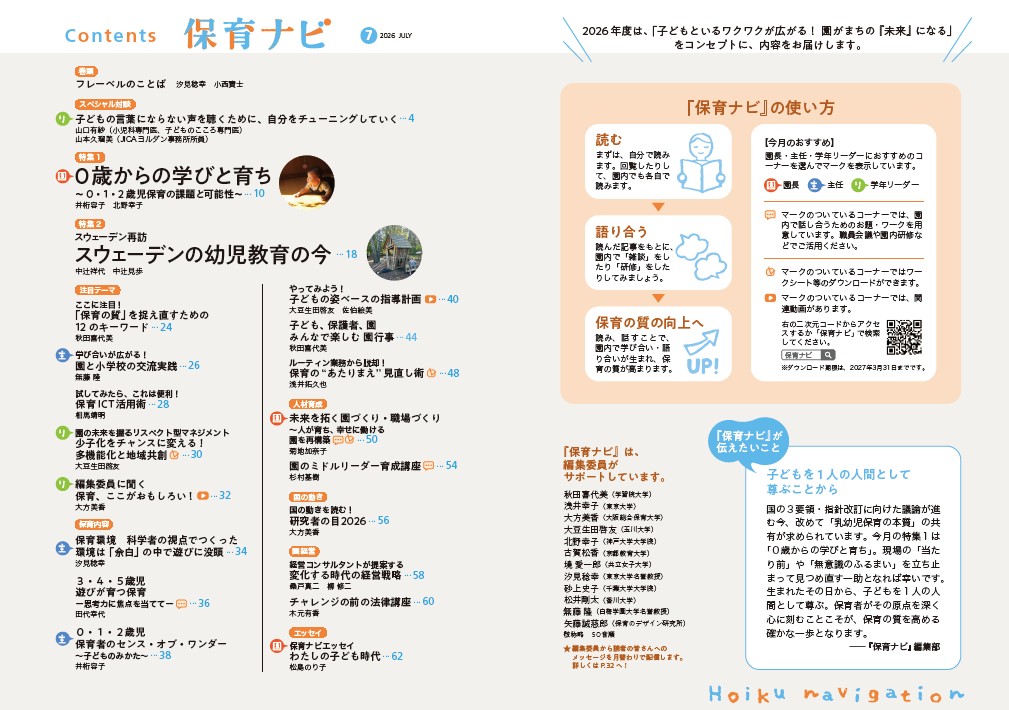Screen dimensions: 1009x710
Task: Click the リ mark beside 園の未来を握るリスペクト型マネジメント
Action: [62, 433]
